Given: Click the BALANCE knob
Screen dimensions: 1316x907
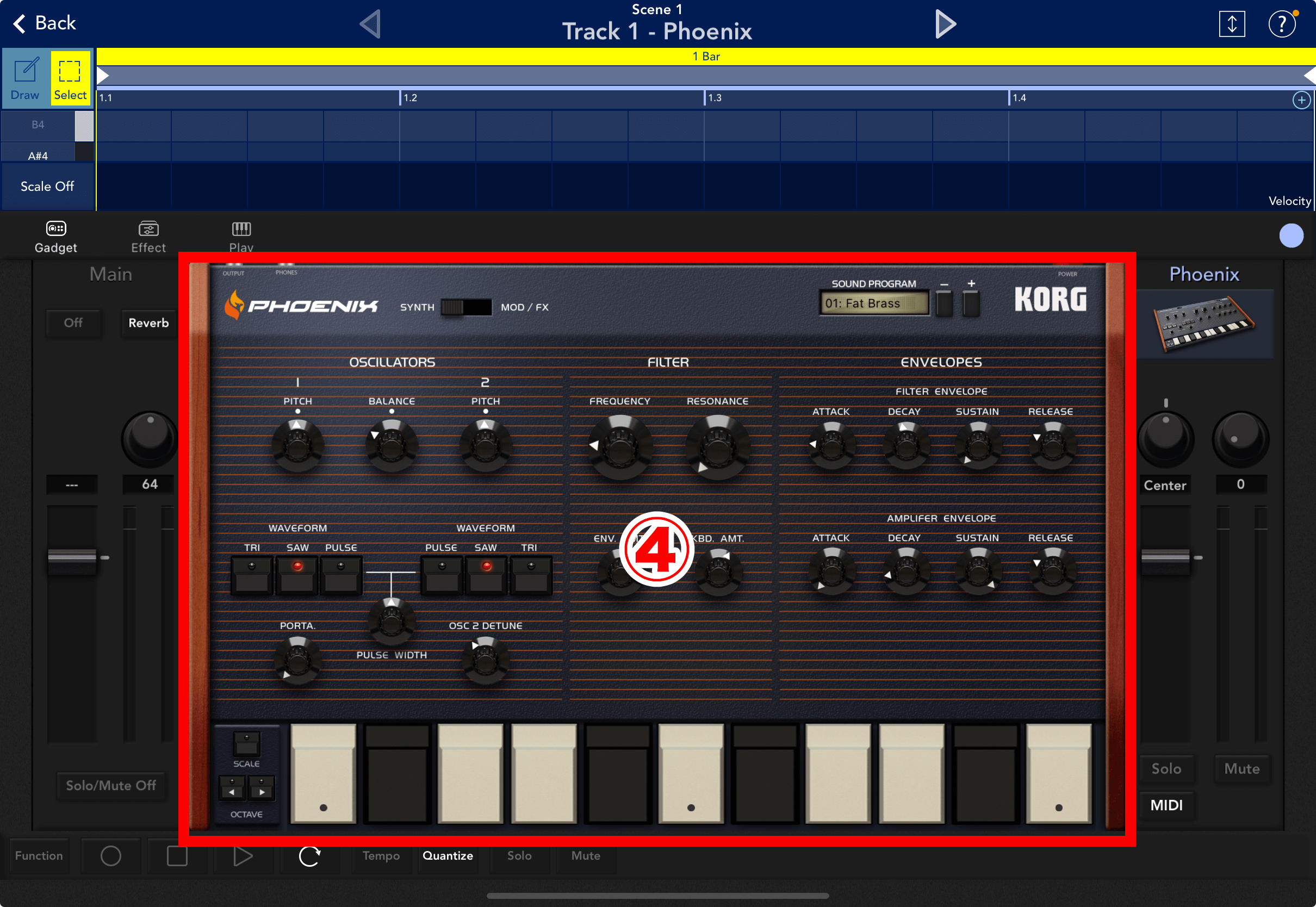Looking at the screenshot, I should tap(392, 445).
